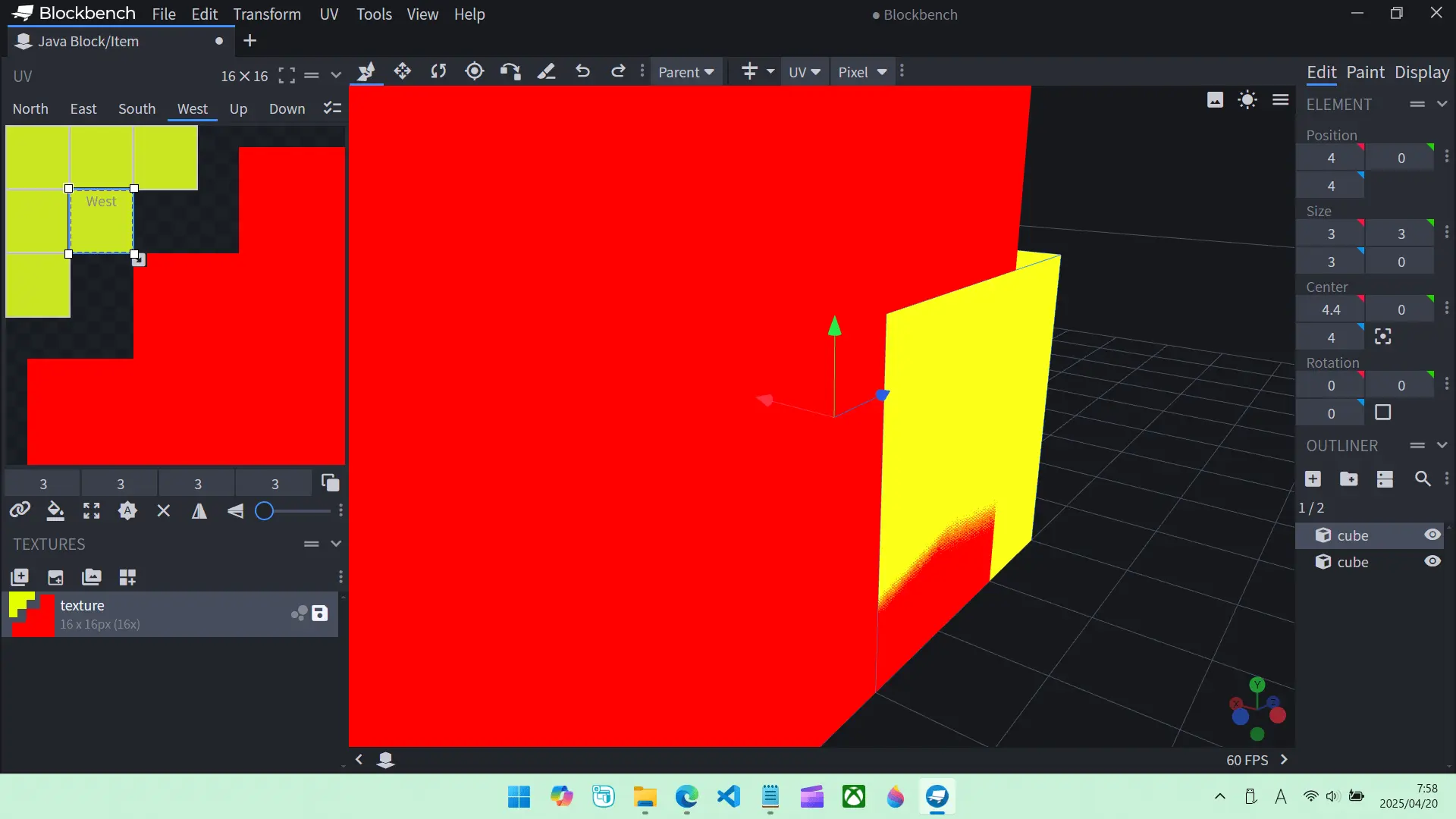Open the Transform menu
Viewport: 1456px width, 819px height.
coord(267,14)
